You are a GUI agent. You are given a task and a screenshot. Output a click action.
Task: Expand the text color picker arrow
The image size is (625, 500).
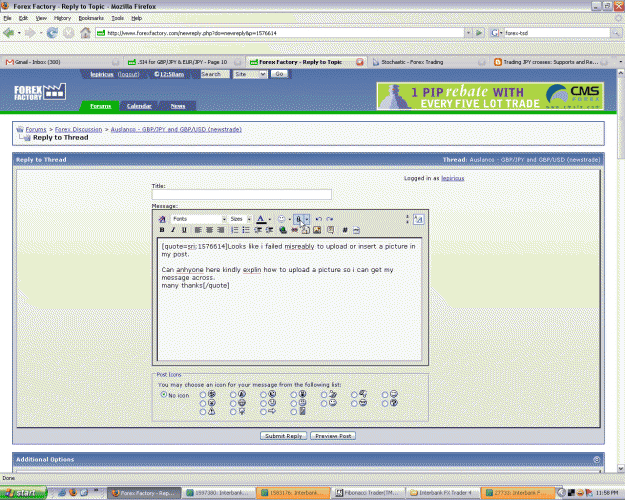tap(270, 219)
